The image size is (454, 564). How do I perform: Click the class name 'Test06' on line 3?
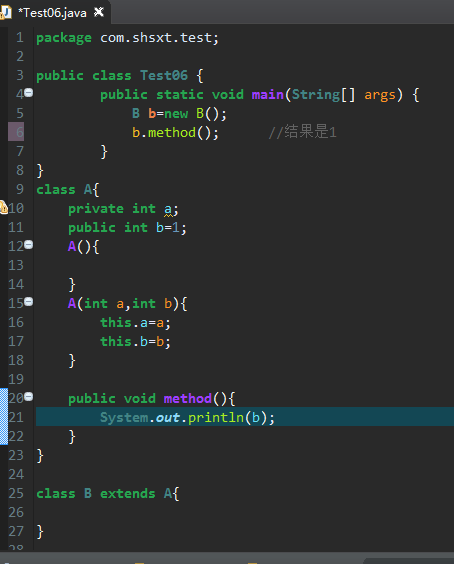coord(164,76)
